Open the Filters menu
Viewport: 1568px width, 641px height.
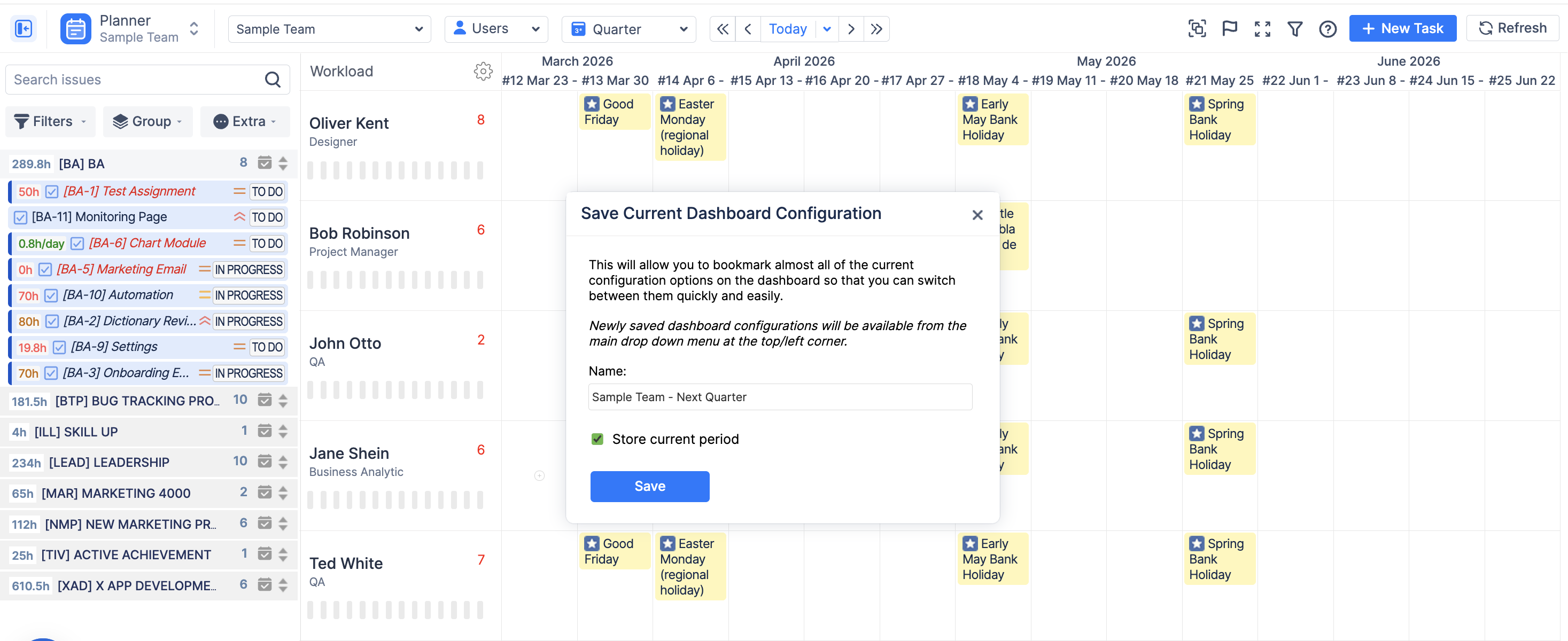click(50, 121)
